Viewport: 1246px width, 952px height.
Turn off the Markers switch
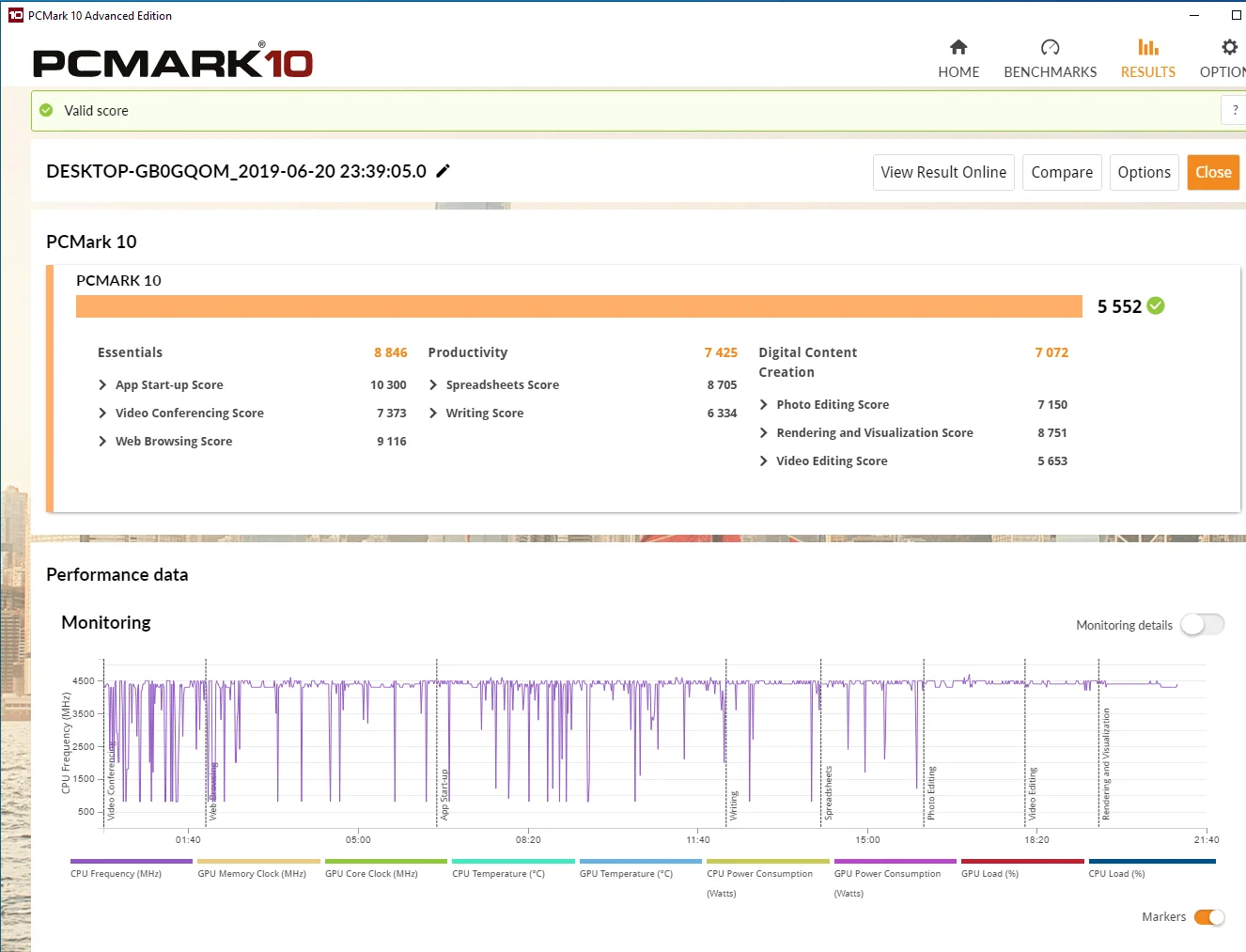click(1209, 917)
